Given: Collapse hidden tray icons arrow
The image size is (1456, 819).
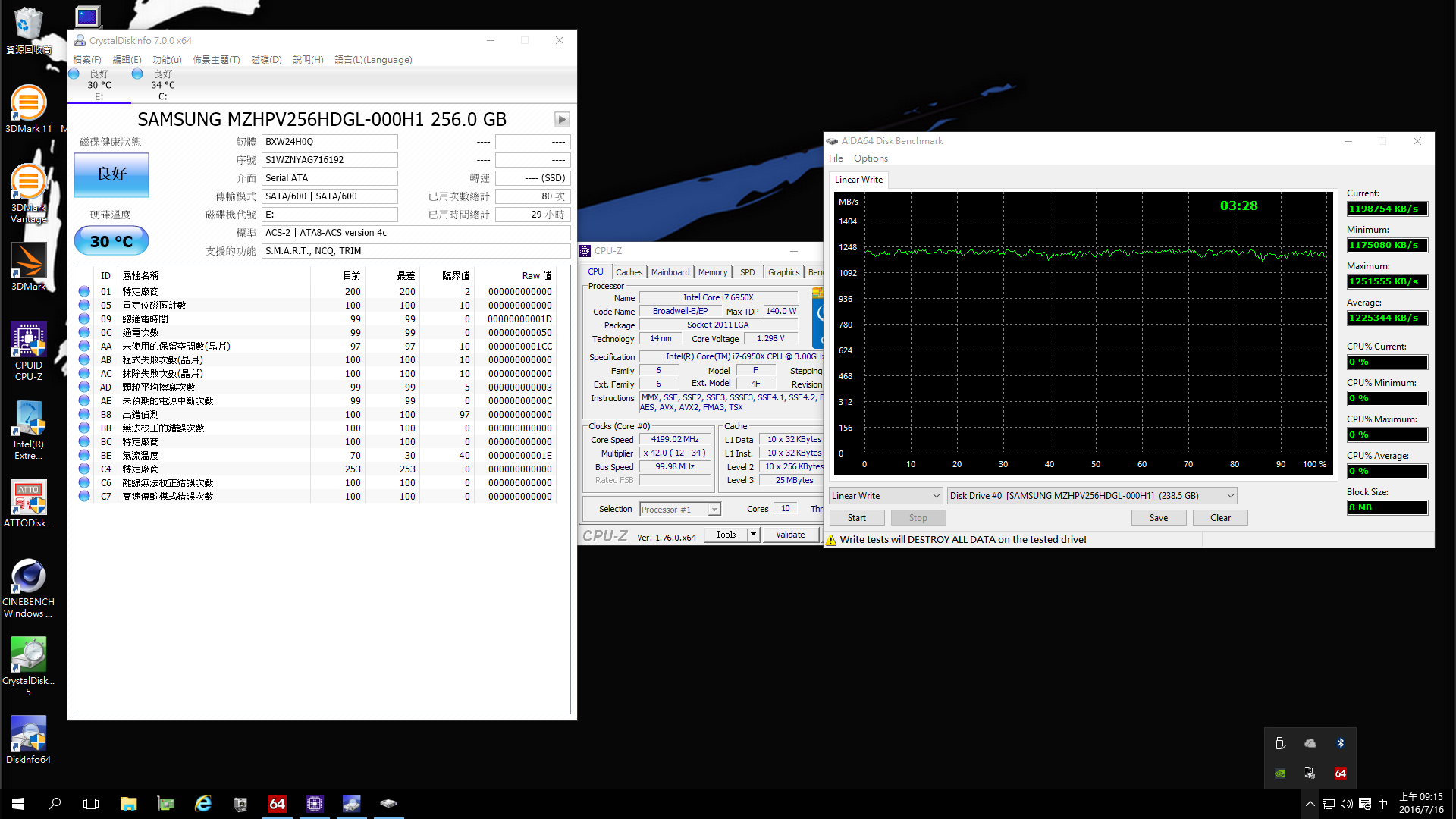Looking at the screenshot, I should (x=1310, y=804).
